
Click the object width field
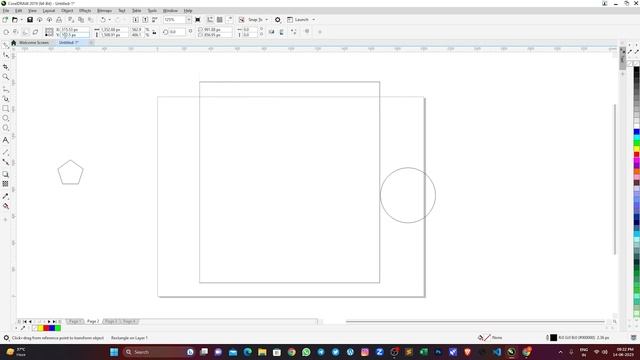click(114, 30)
